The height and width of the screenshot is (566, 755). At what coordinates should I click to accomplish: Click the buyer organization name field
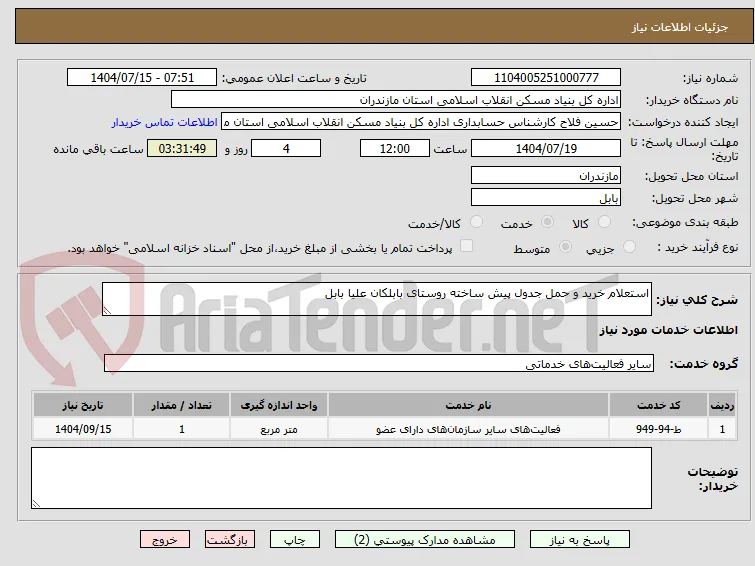pyautogui.click(x=396, y=100)
